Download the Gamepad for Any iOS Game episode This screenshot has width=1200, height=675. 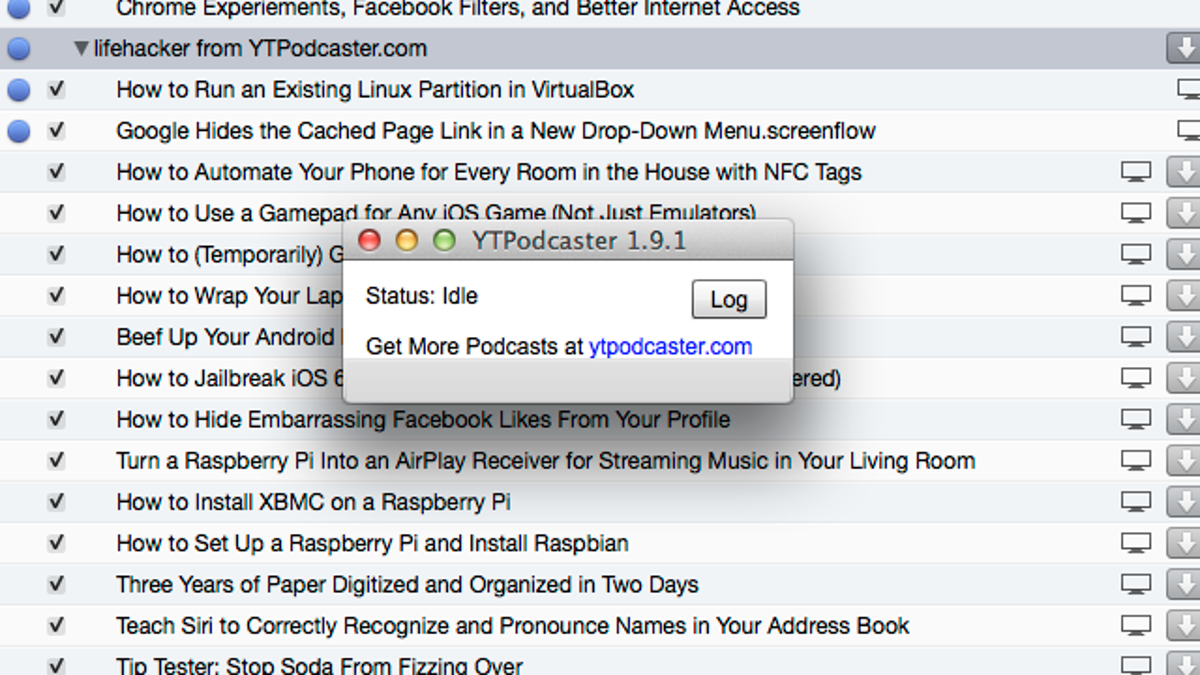1183,213
